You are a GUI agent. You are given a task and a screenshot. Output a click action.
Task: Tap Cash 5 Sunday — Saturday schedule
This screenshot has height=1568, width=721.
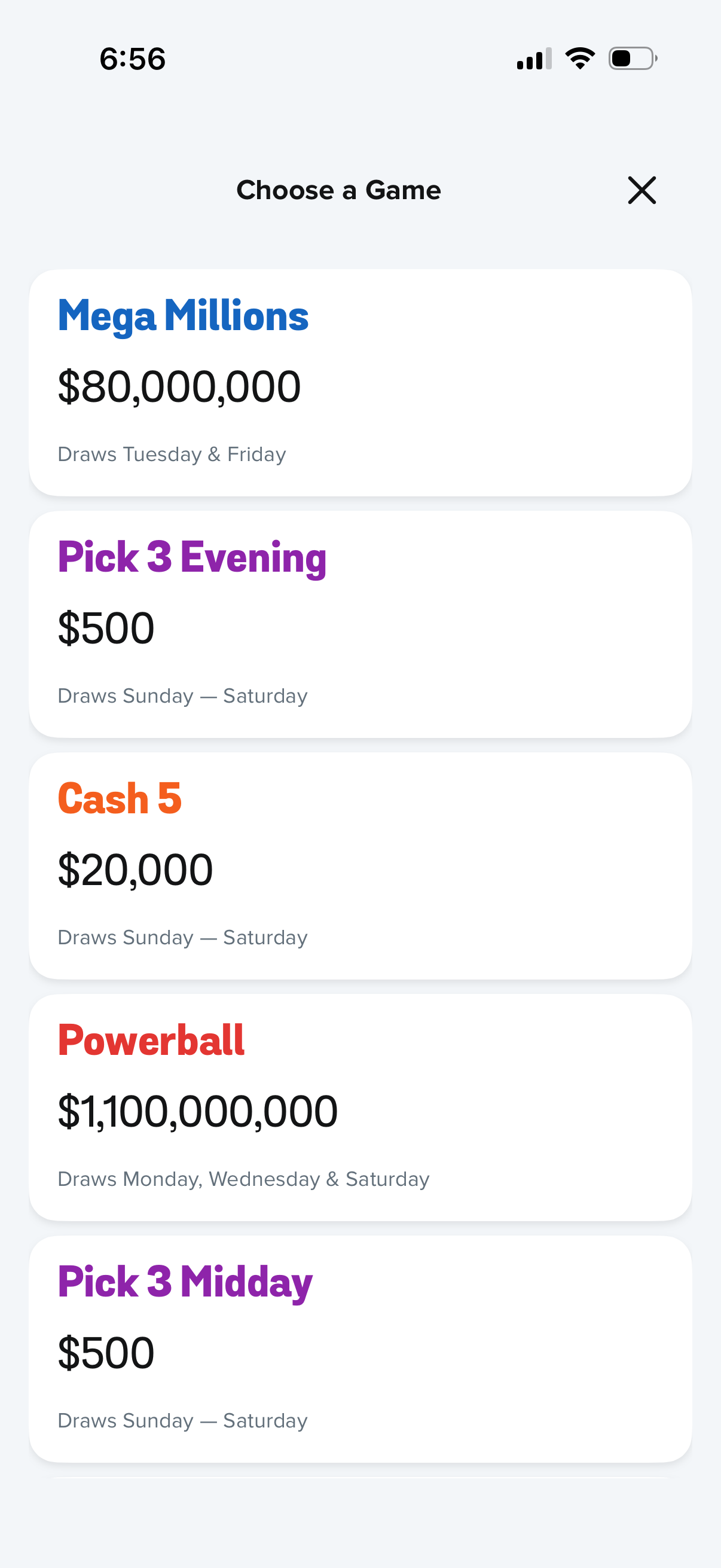(x=182, y=938)
